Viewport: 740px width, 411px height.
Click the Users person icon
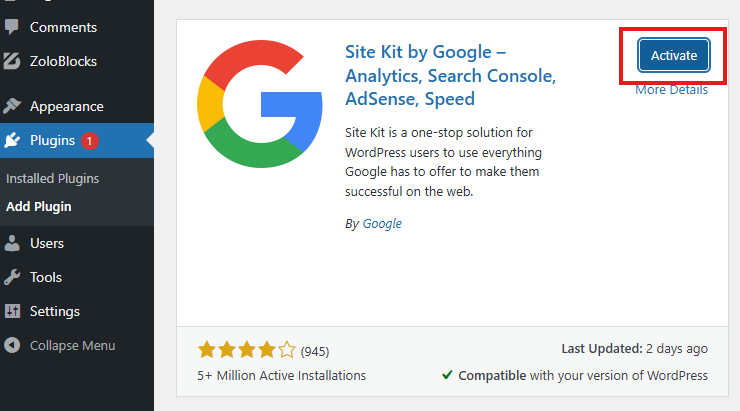pyautogui.click(x=12, y=243)
